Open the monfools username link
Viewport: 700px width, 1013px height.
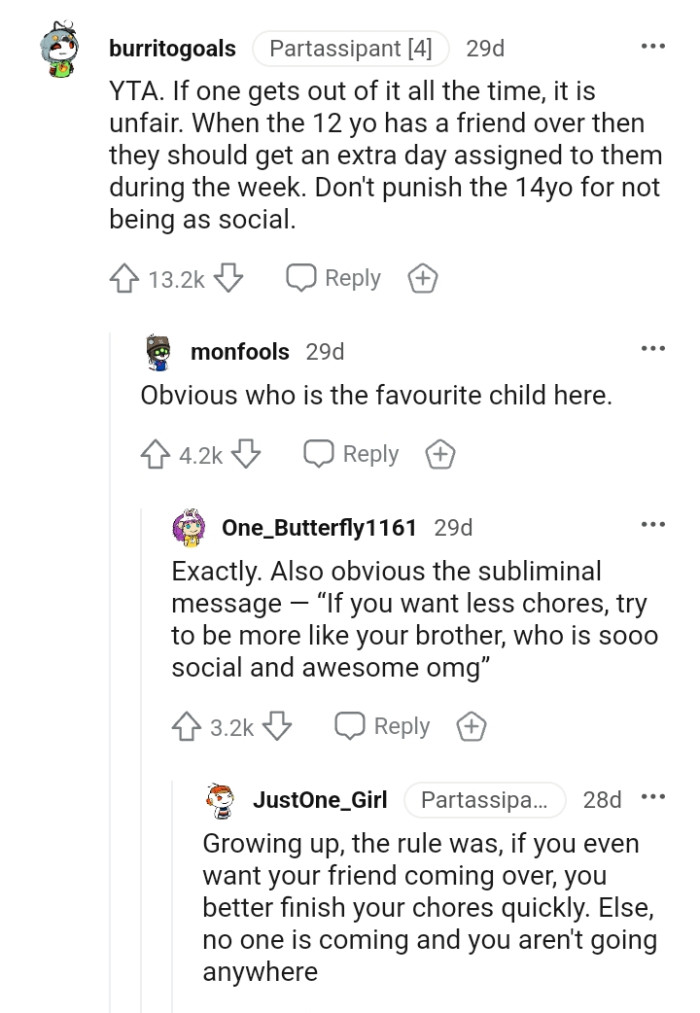tap(239, 351)
